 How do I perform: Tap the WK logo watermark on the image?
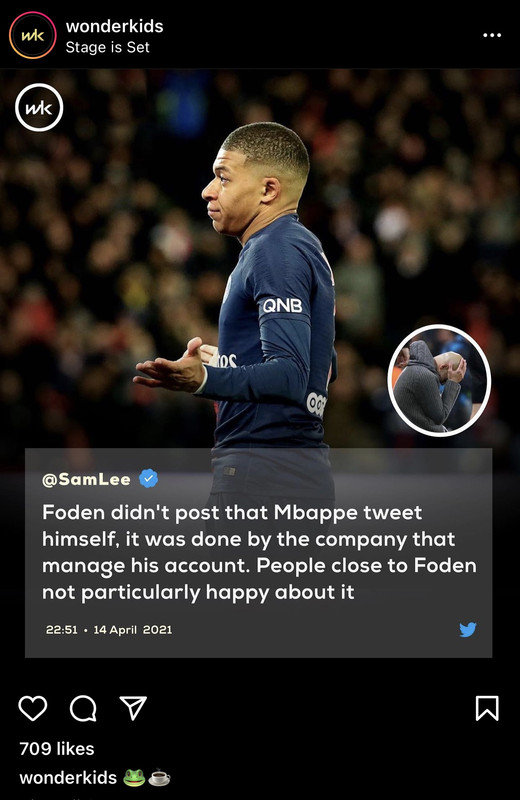pyautogui.click(x=39, y=108)
